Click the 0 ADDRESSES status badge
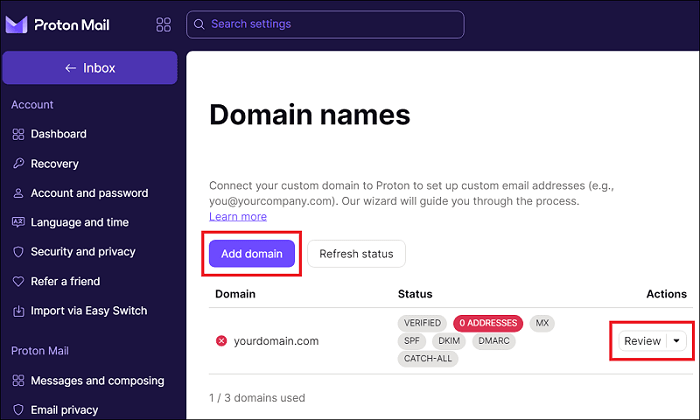The width and height of the screenshot is (700, 420). click(x=488, y=323)
